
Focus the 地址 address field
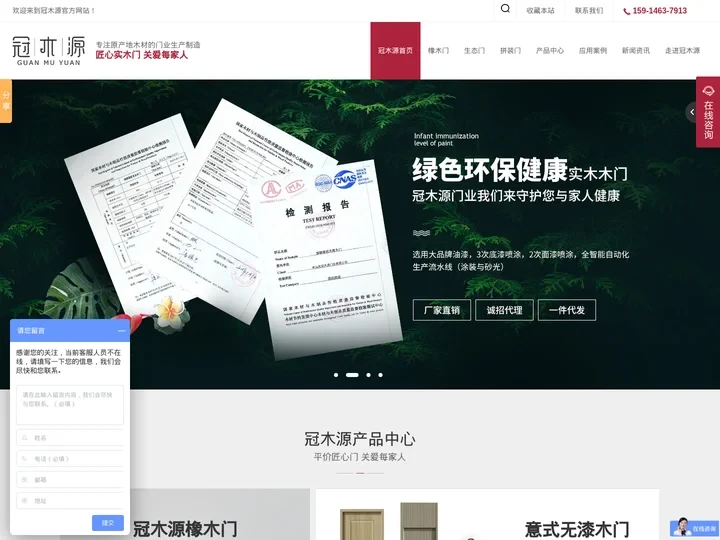[70, 501]
